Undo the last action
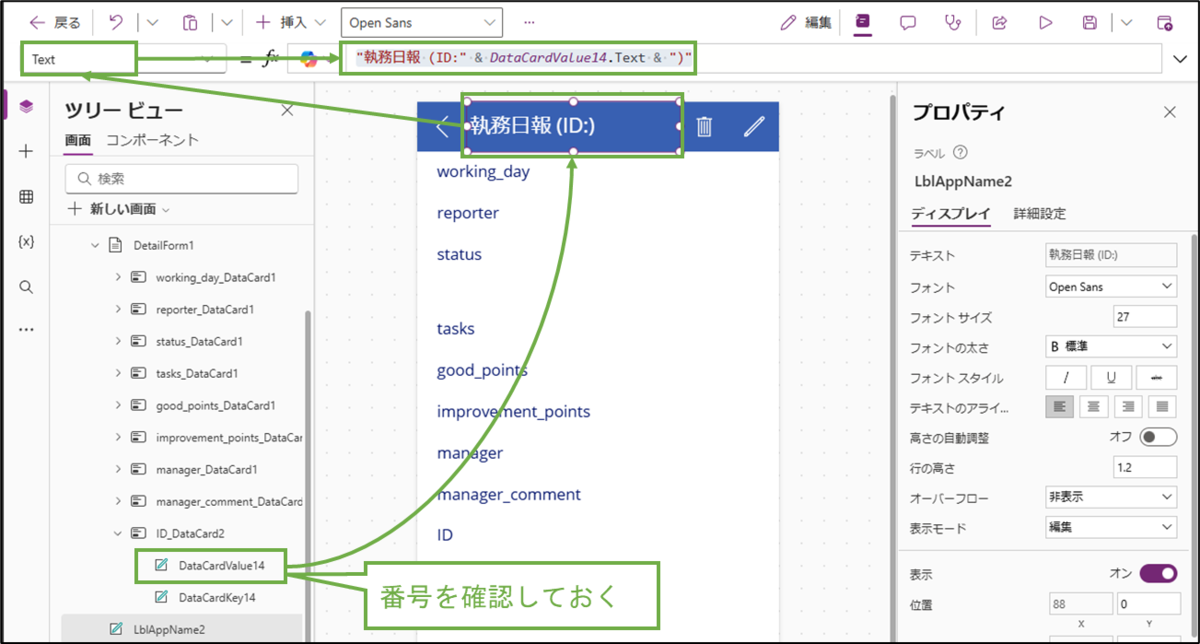1200x644 pixels. click(114, 22)
